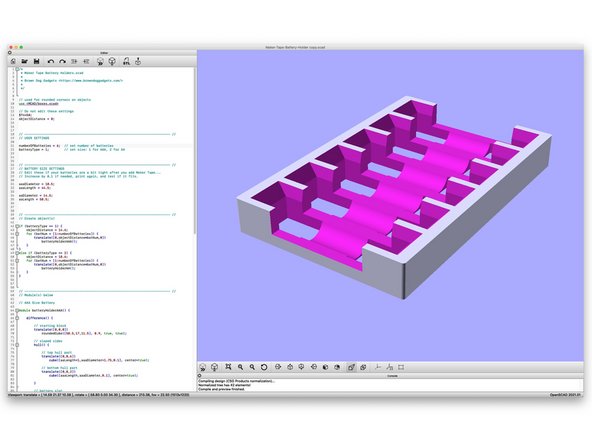The image size is (592, 444).
Task: Switch to the Top view
Action: click(290, 367)
